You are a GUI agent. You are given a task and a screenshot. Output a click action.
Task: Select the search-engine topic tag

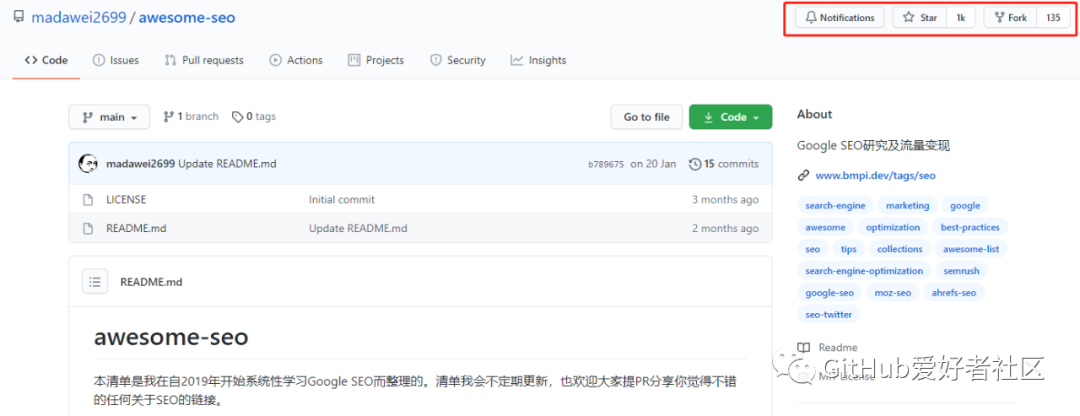(835, 205)
